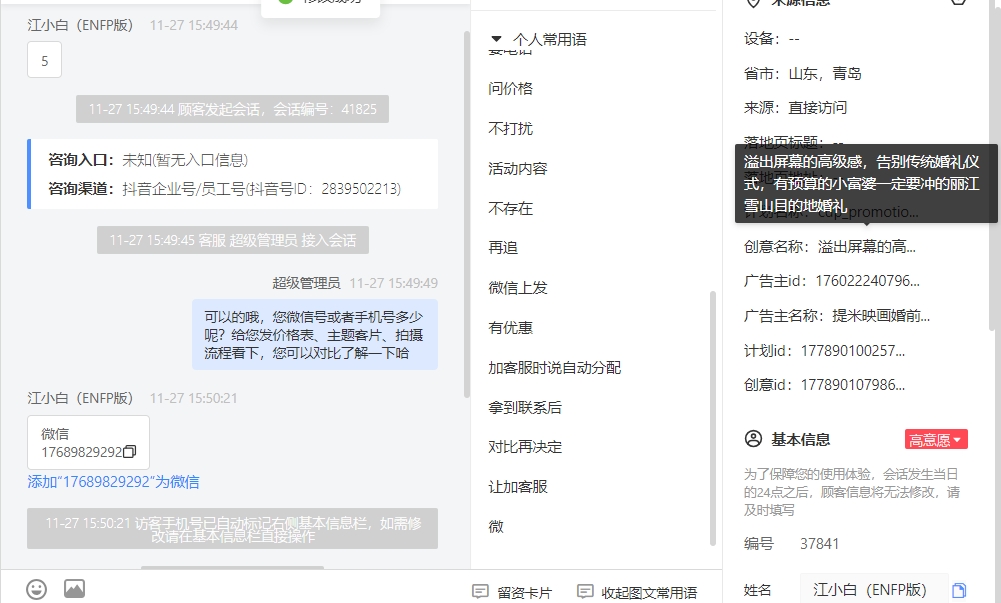The height and width of the screenshot is (603, 1001).
Task: Click the truncated 创意名称 value
Action: (867, 247)
